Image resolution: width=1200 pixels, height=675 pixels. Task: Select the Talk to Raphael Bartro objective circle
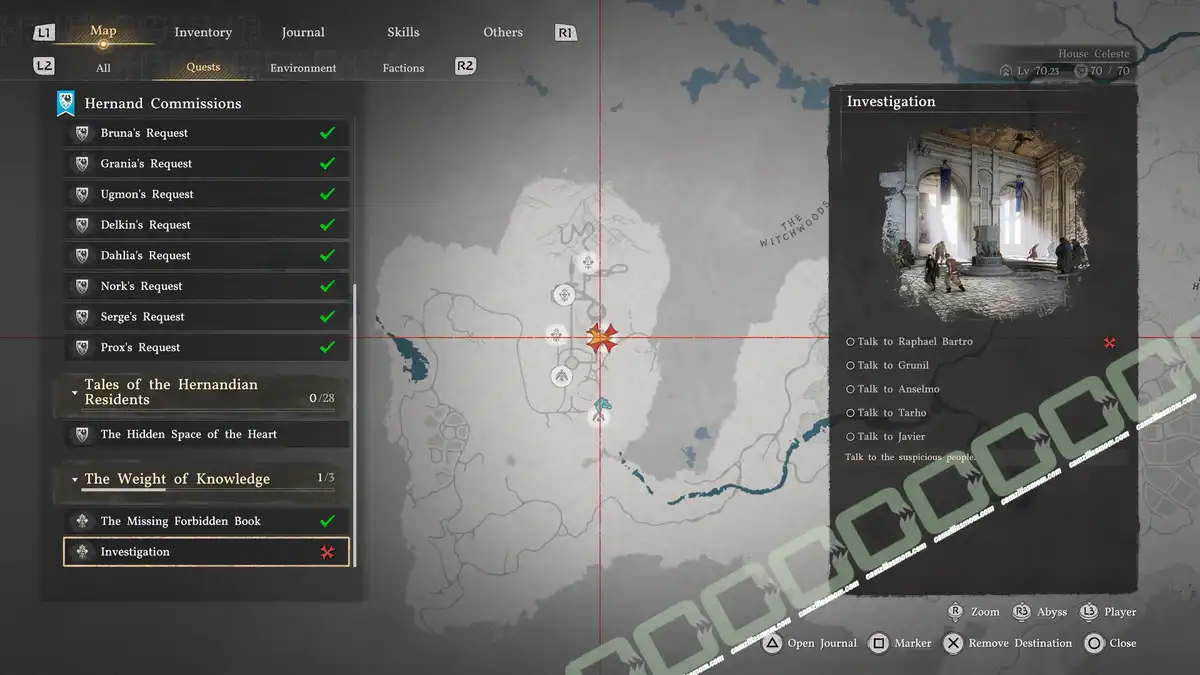(x=850, y=342)
